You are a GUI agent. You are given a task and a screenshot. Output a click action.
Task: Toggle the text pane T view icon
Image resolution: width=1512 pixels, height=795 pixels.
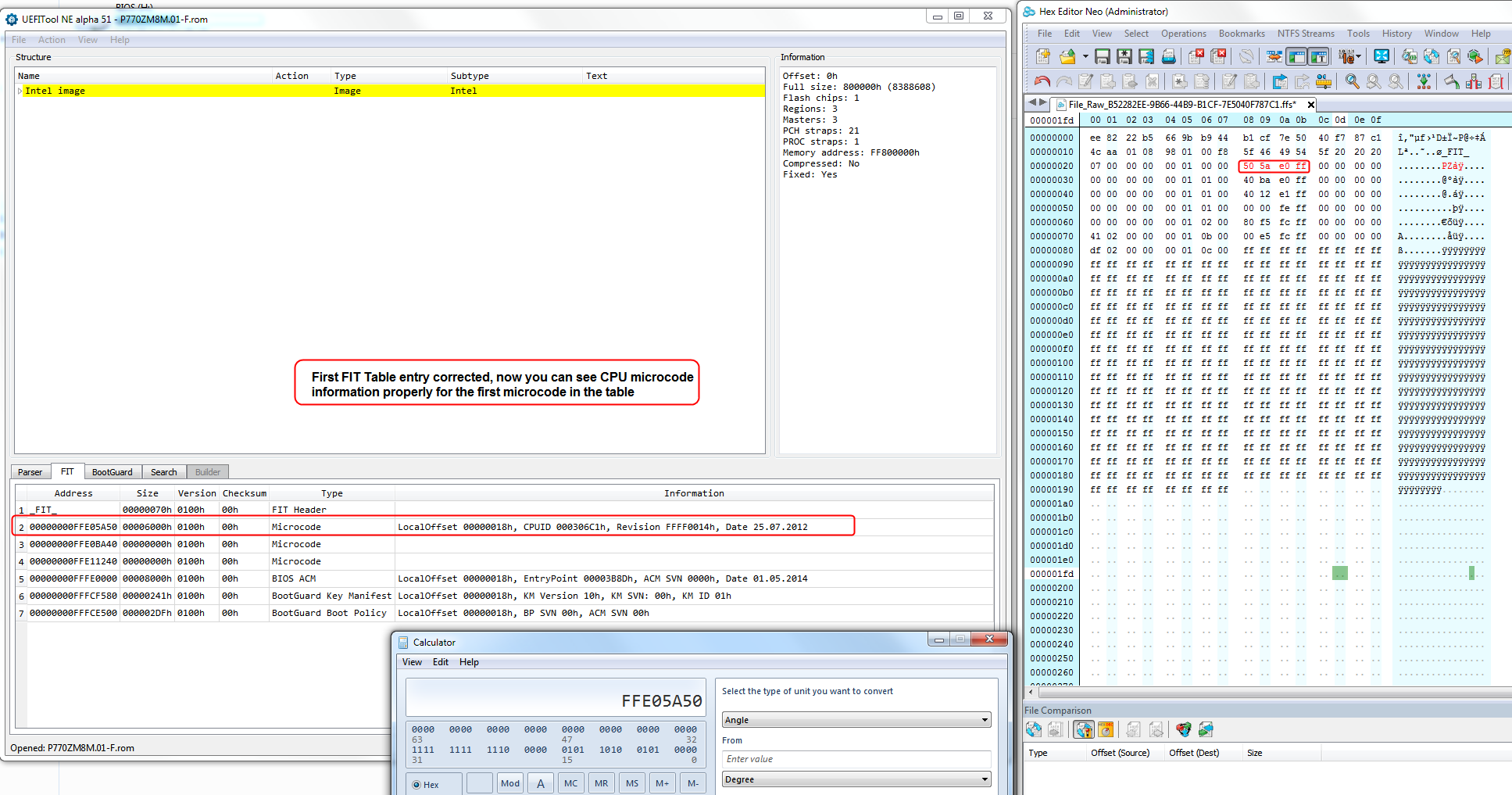tap(1318, 56)
